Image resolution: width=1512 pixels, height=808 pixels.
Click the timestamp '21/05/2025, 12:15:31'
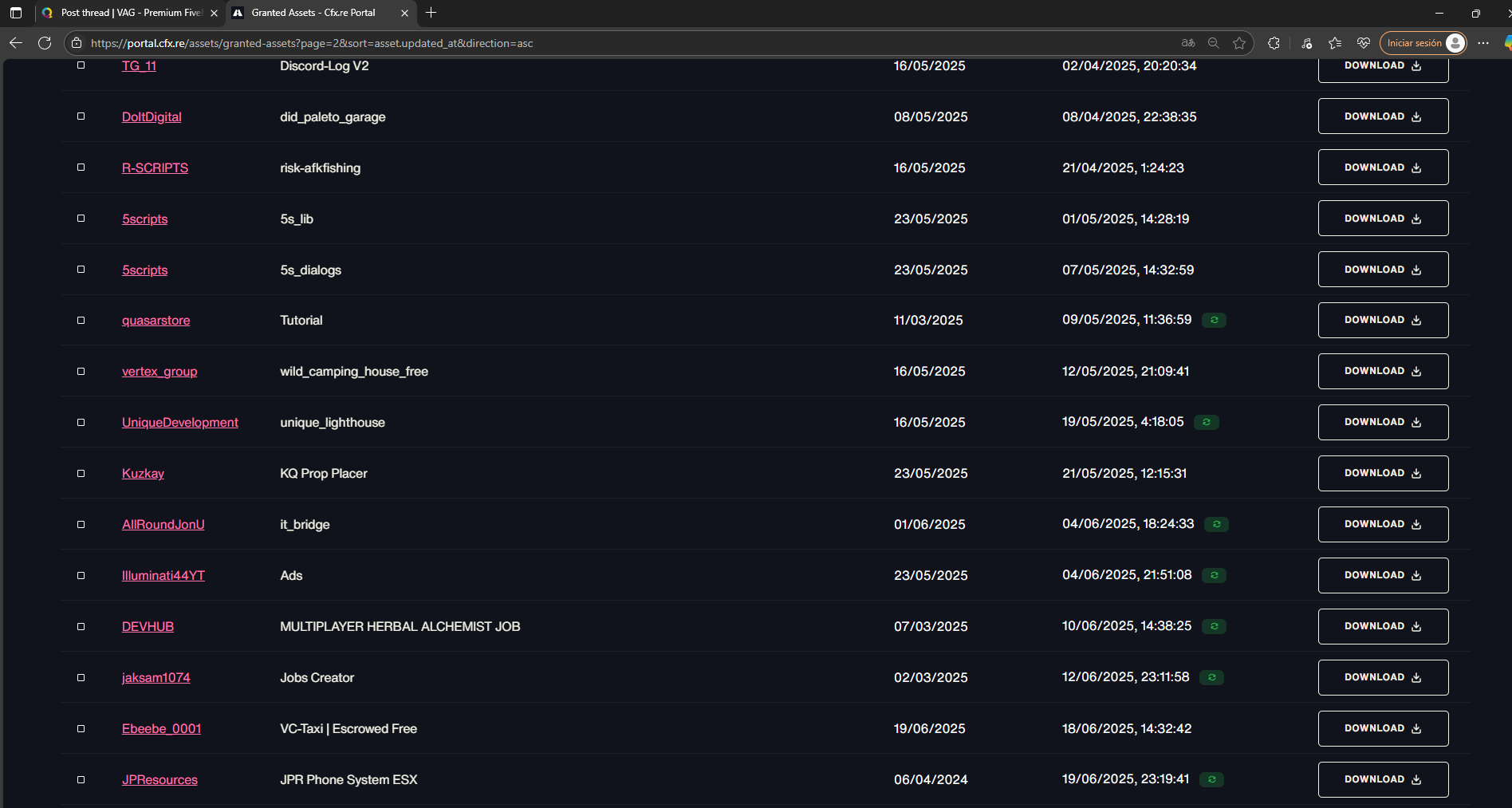[1124, 473]
